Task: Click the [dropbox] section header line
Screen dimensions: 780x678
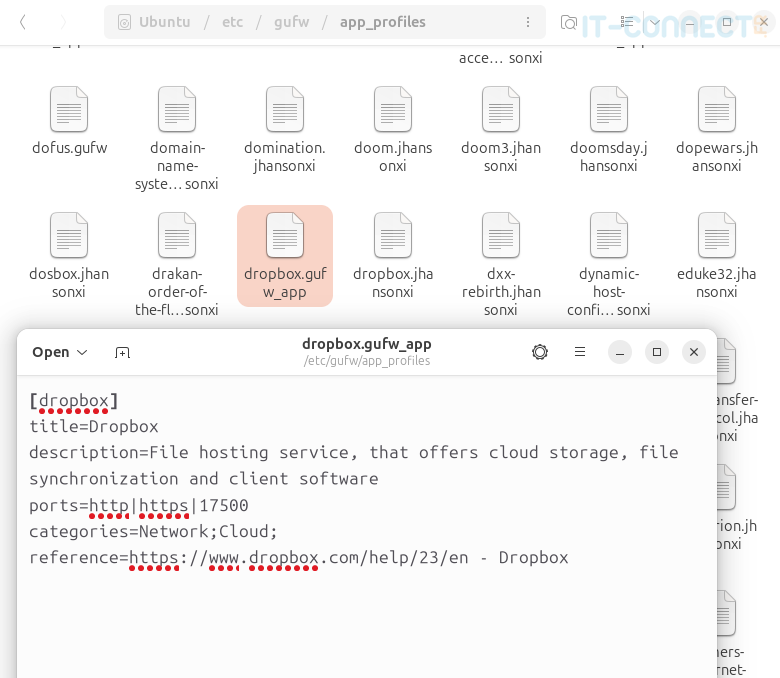Action: click(x=74, y=401)
